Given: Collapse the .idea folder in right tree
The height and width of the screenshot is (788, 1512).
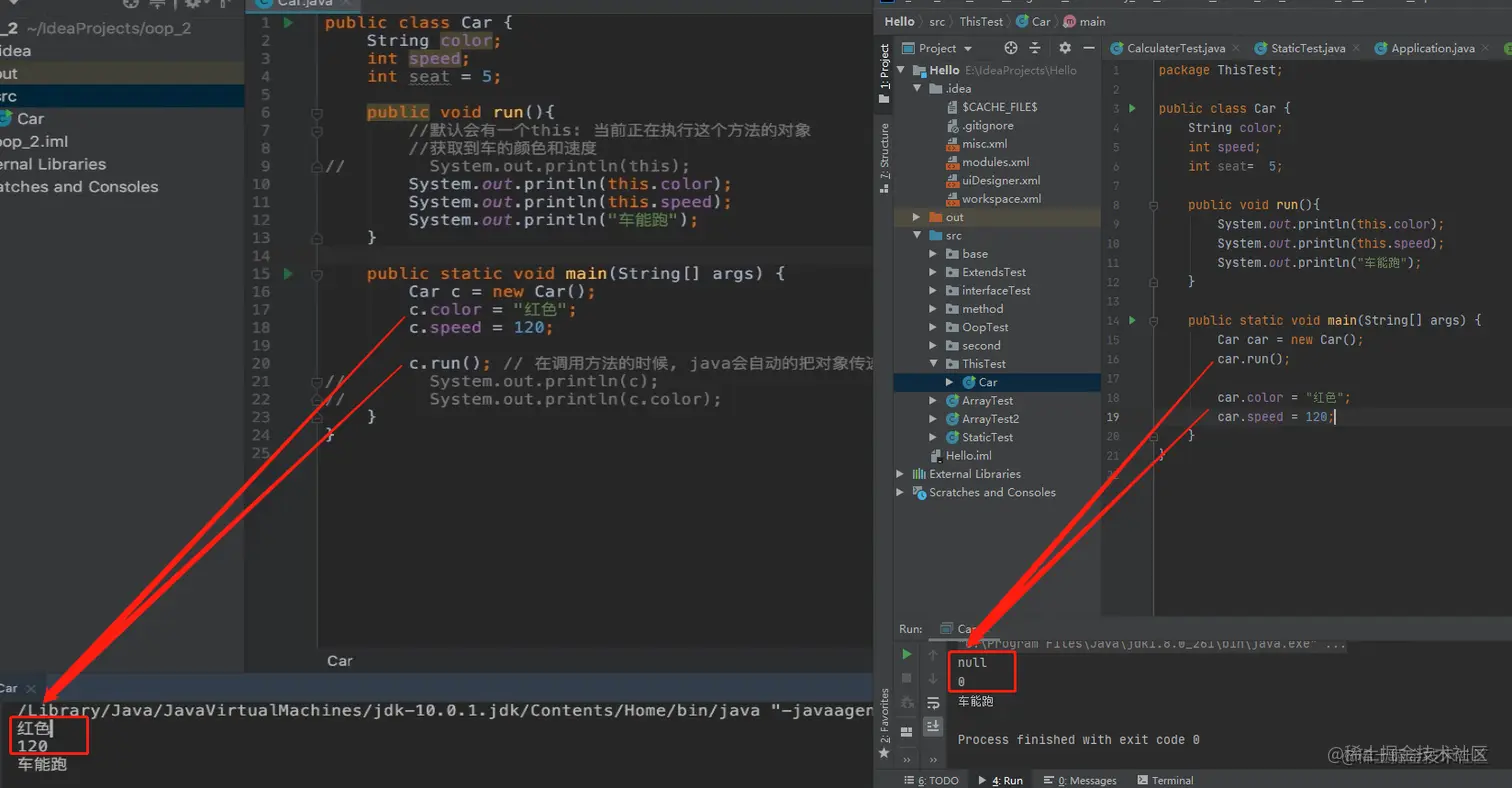Looking at the screenshot, I should click(x=919, y=88).
